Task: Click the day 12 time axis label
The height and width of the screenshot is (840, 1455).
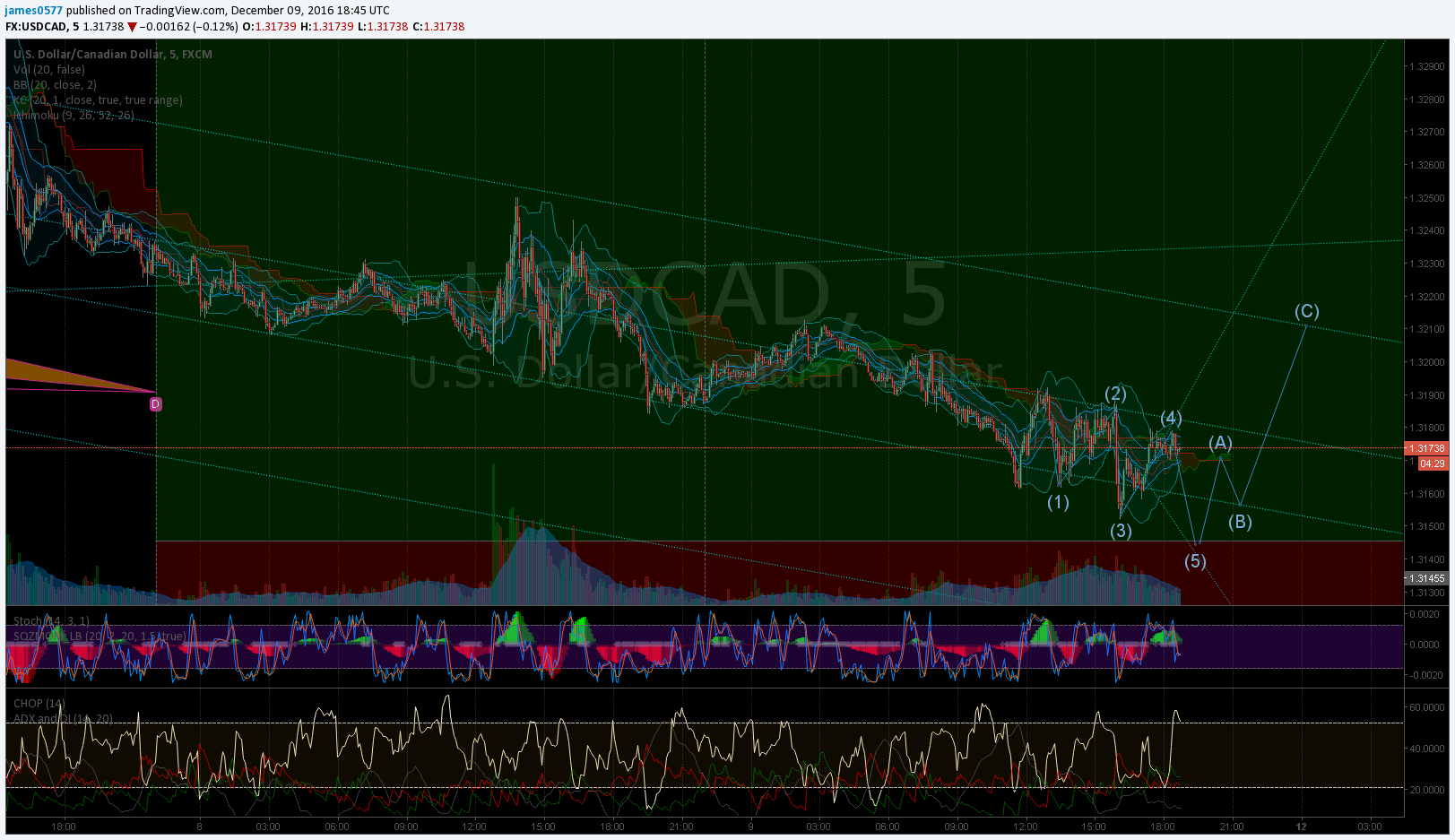Action: pyautogui.click(x=1301, y=827)
